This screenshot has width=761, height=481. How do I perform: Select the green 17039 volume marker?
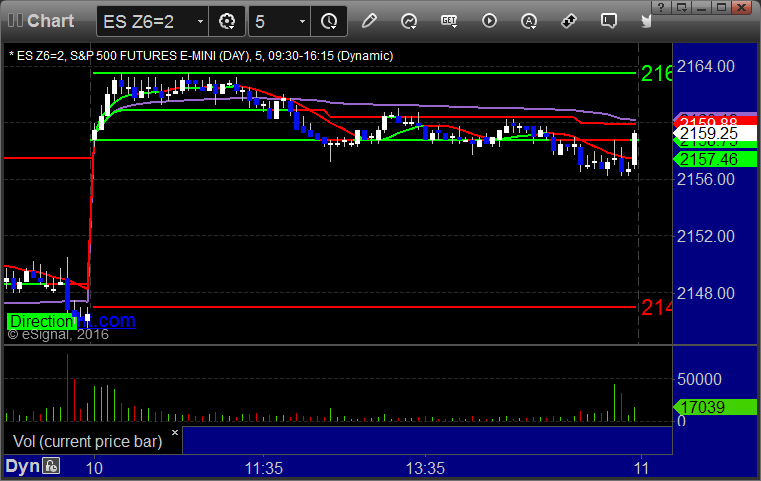pos(715,407)
